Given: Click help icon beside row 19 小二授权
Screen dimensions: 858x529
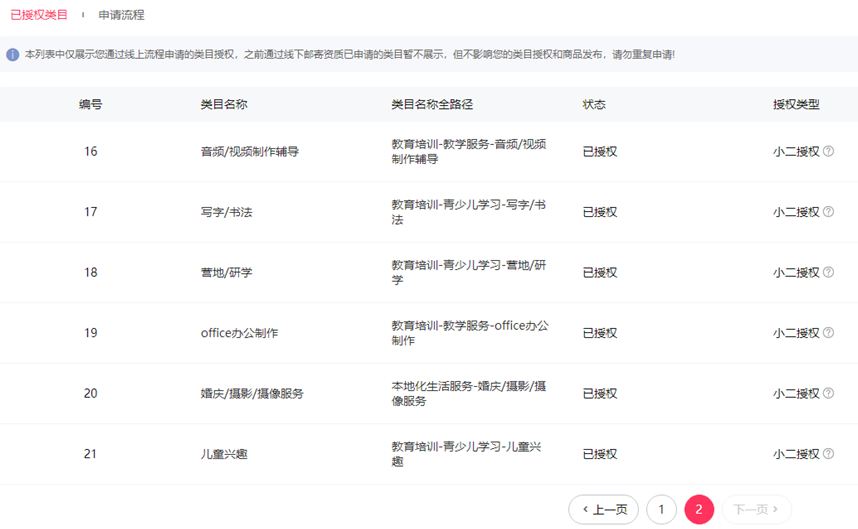Looking at the screenshot, I should coord(828,333).
